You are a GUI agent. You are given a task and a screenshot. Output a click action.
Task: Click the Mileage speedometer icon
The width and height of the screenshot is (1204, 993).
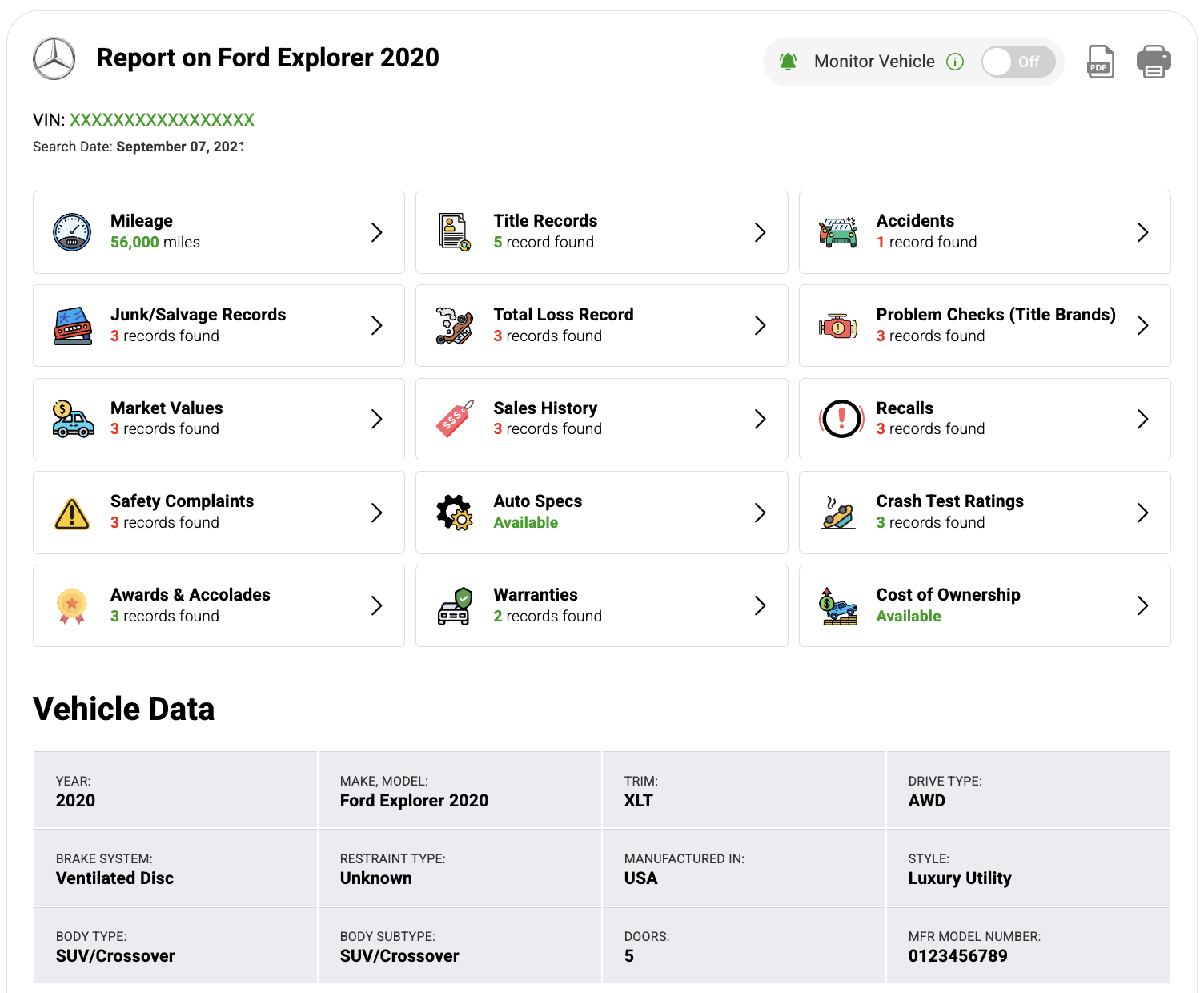tap(71, 231)
